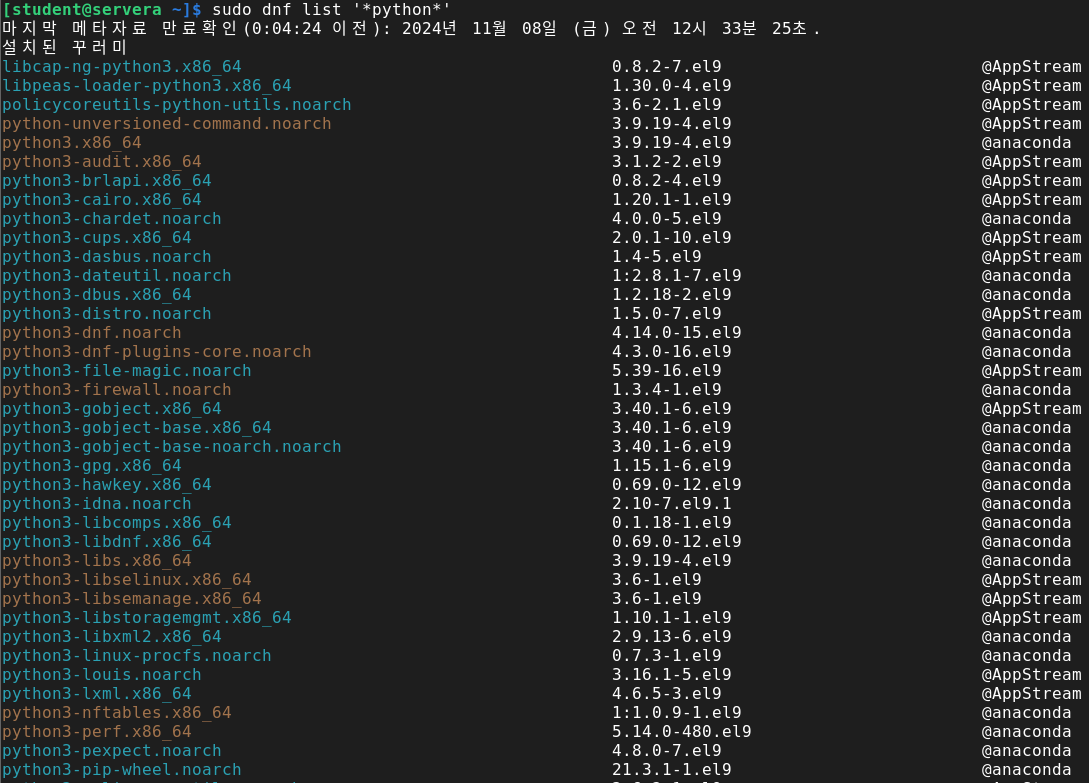Screen dimensions: 1089x783
Task: Click python3-file-magic.noarch package name
Action: (126, 370)
